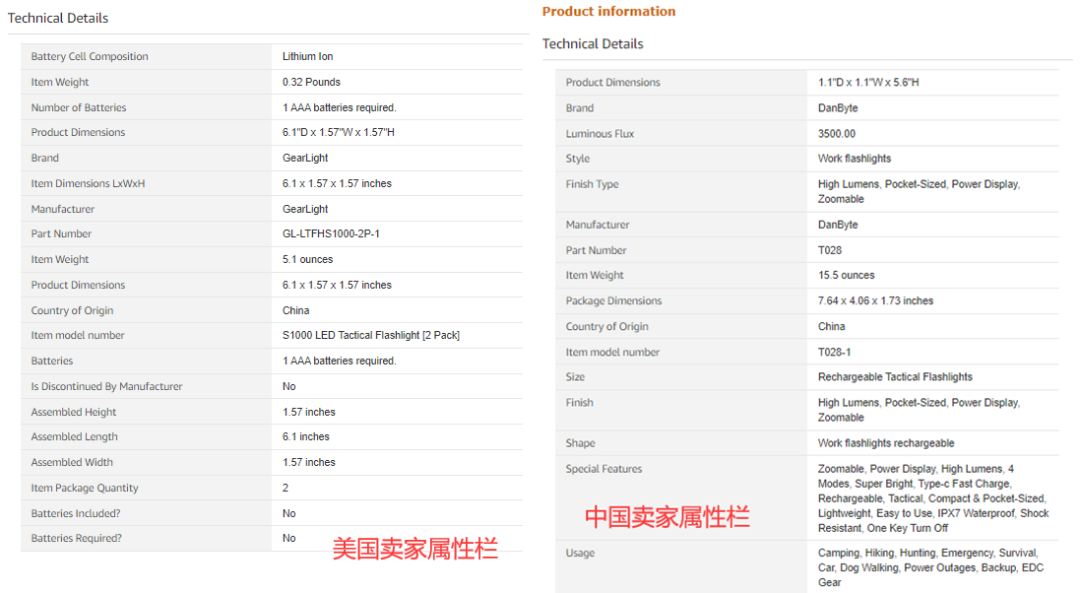1080x593 pixels.
Task: Select the part number "GL-LTFHS1000-2P-1"
Action: point(331,233)
